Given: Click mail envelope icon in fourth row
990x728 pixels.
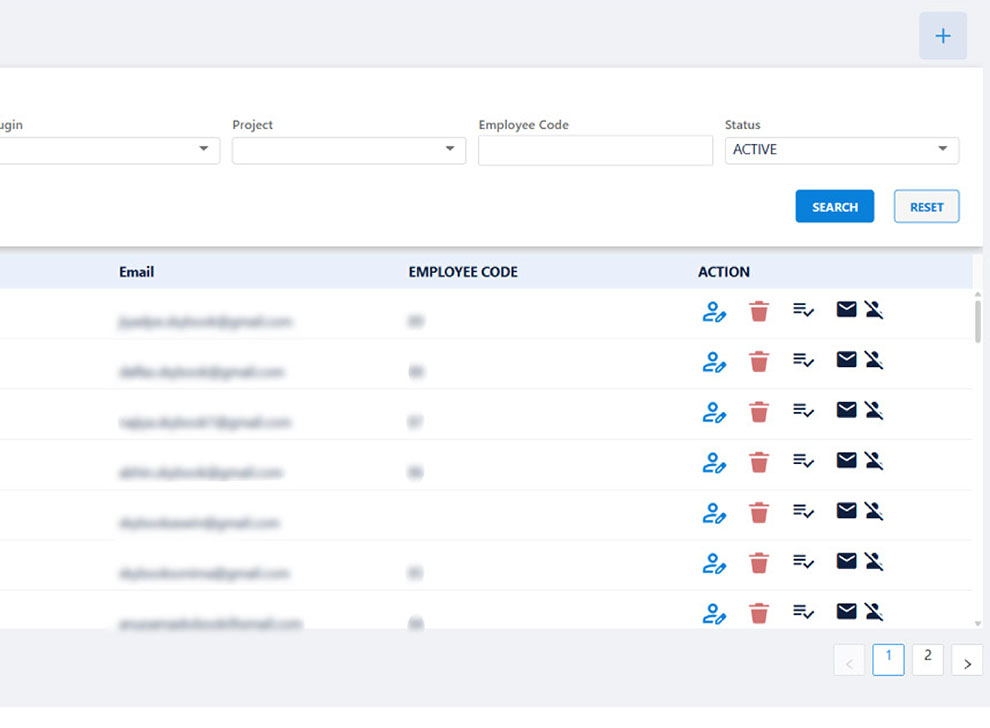Looking at the screenshot, I should coord(846,460).
